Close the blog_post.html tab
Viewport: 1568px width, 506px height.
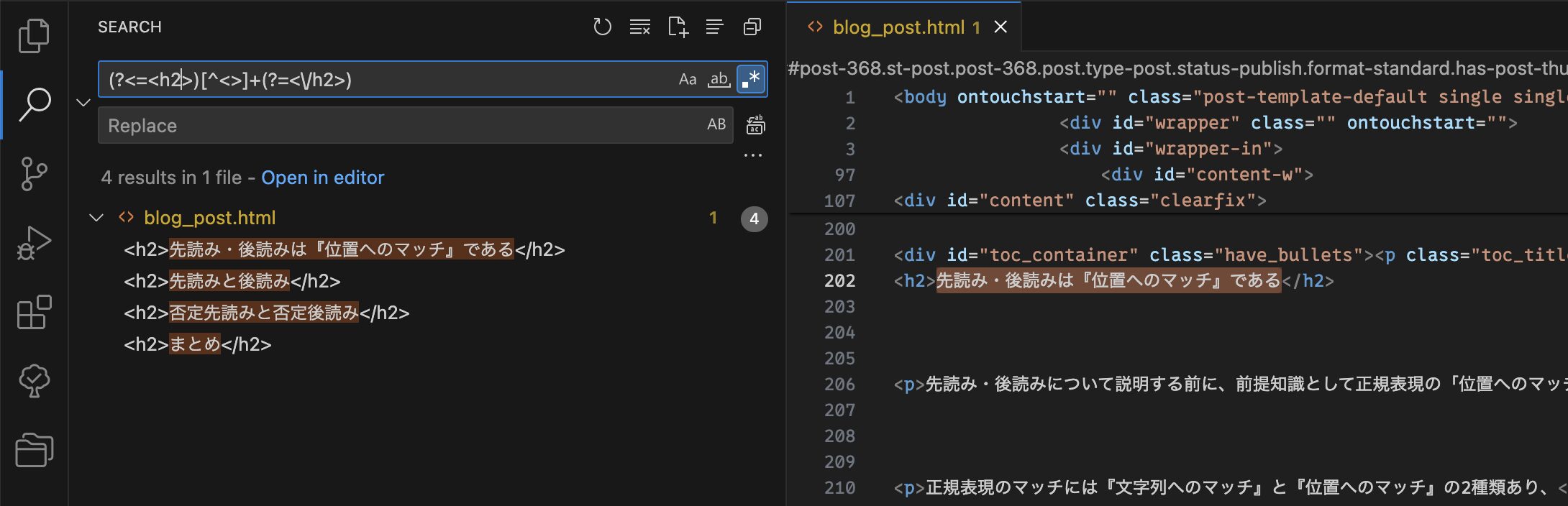point(1000,27)
